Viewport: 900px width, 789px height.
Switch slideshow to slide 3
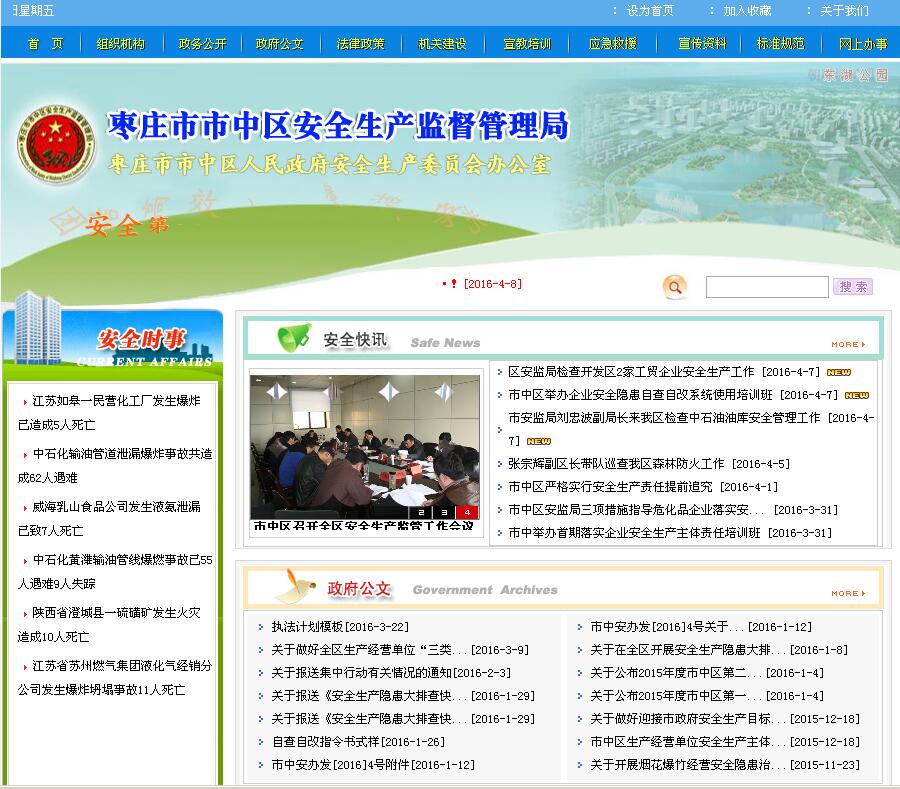[x=445, y=512]
